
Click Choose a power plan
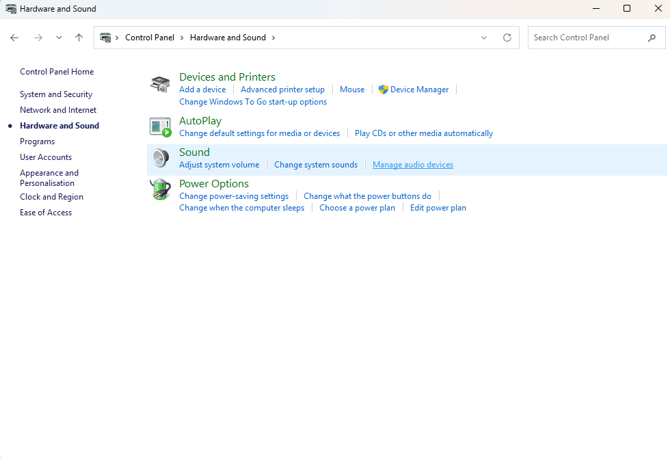(x=357, y=208)
